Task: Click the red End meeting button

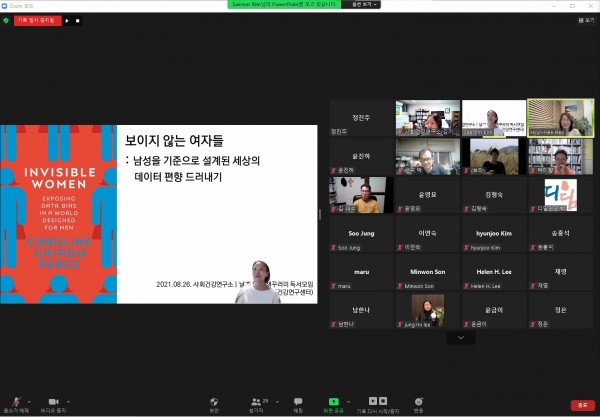Action: [582, 405]
